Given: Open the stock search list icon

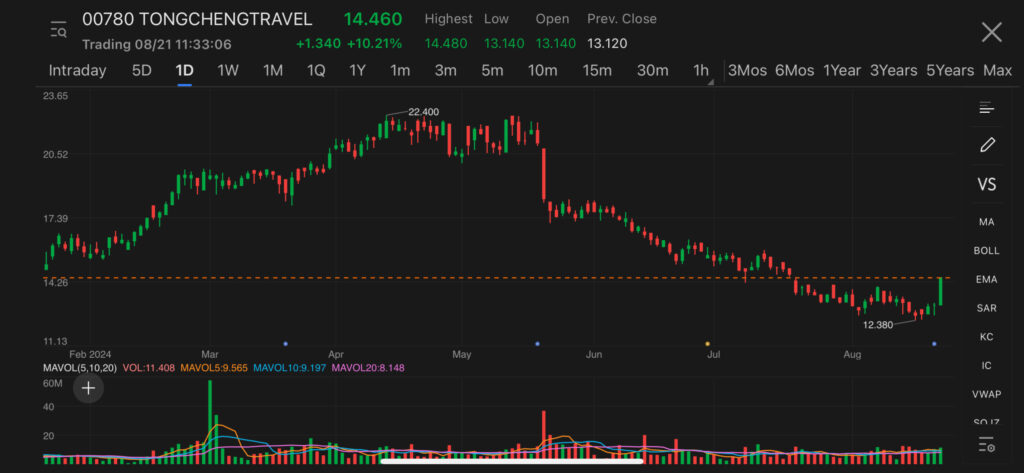Looking at the screenshot, I should pyautogui.click(x=59, y=30).
